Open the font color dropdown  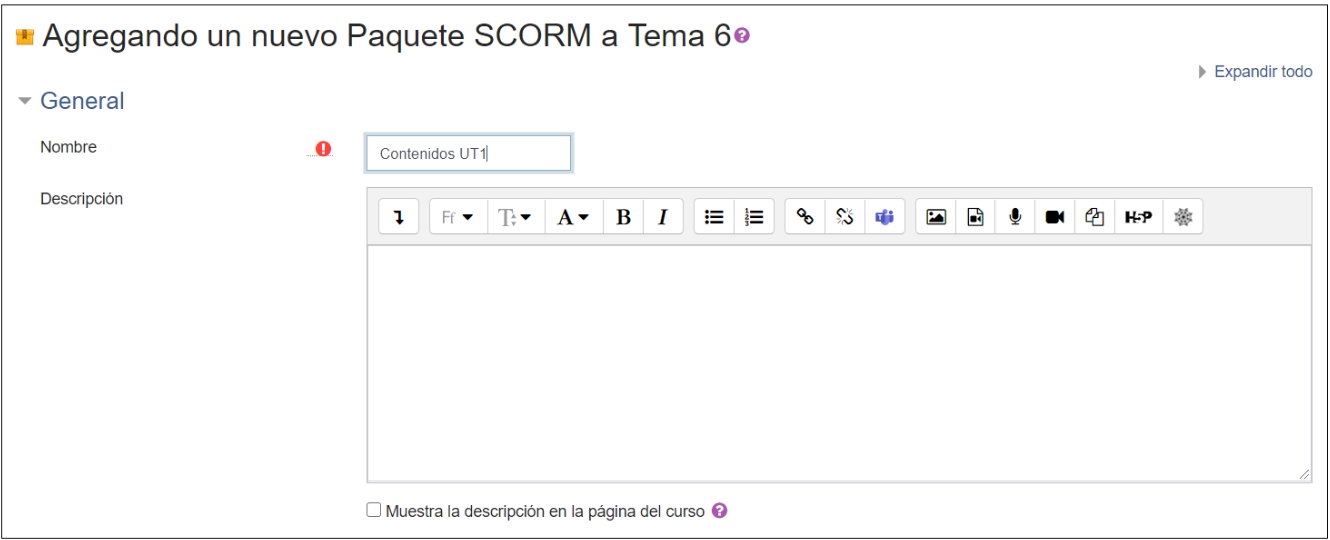pyautogui.click(x=574, y=217)
